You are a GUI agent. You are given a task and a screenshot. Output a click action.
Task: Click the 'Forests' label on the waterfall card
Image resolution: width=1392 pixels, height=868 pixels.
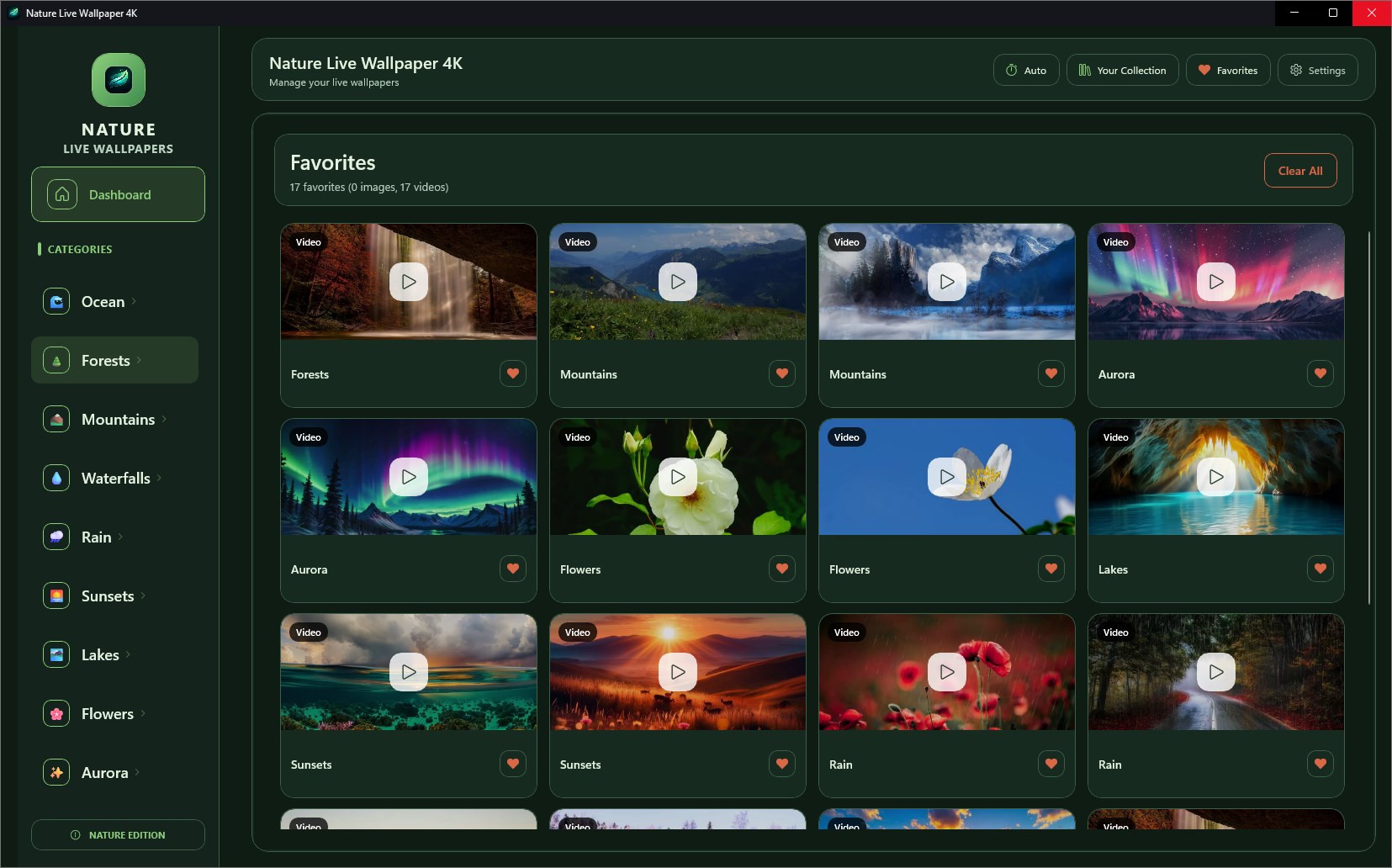pos(310,374)
